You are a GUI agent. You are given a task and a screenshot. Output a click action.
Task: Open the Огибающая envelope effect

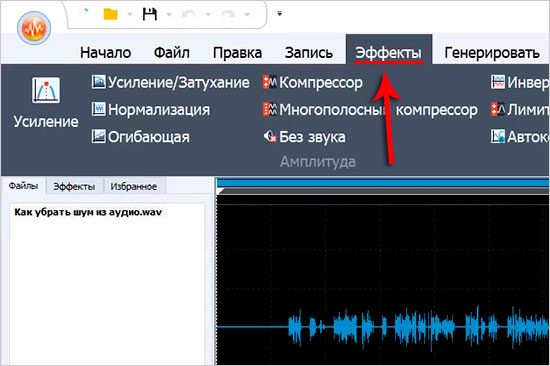point(140,137)
